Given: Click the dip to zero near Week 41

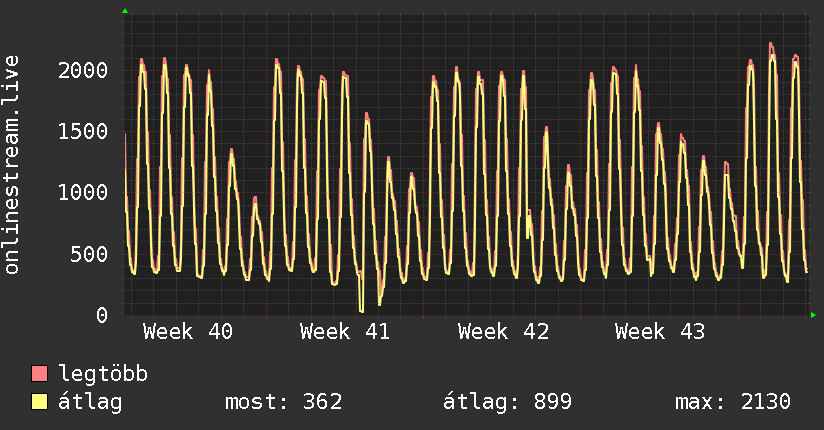Looking at the screenshot, I should tap(361, 309).
